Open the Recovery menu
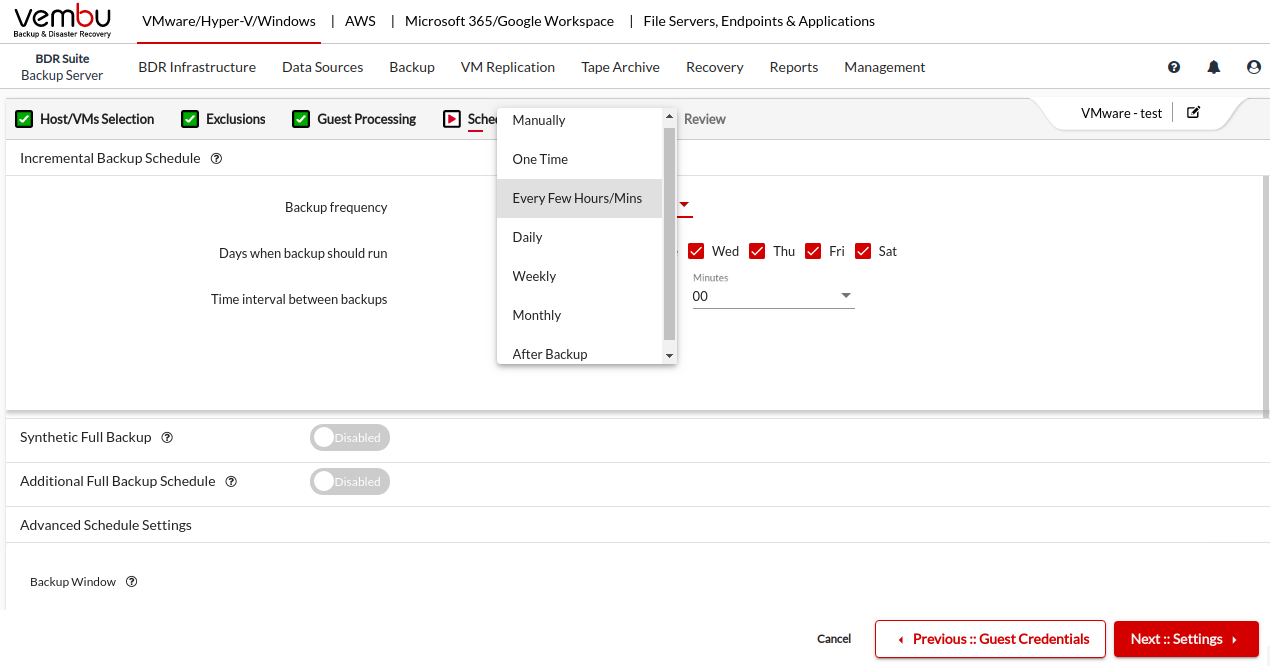1270x666 pixels. click(x=714, y=67)
